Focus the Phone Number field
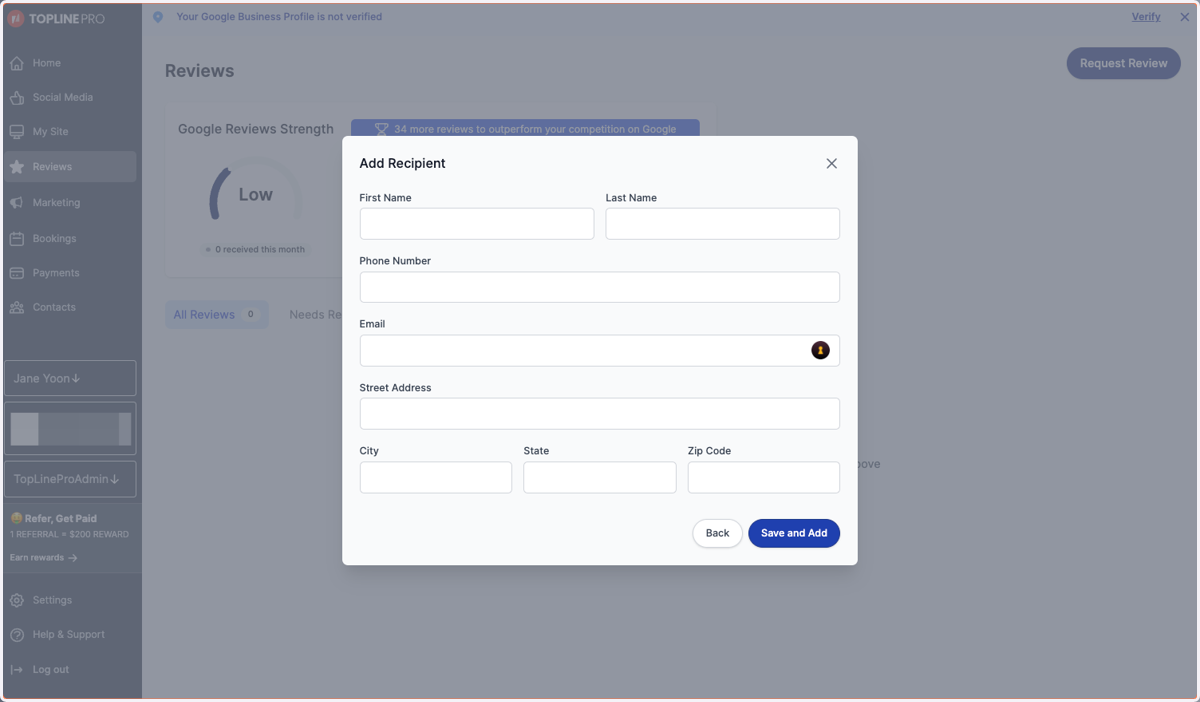 pos(600,287)
